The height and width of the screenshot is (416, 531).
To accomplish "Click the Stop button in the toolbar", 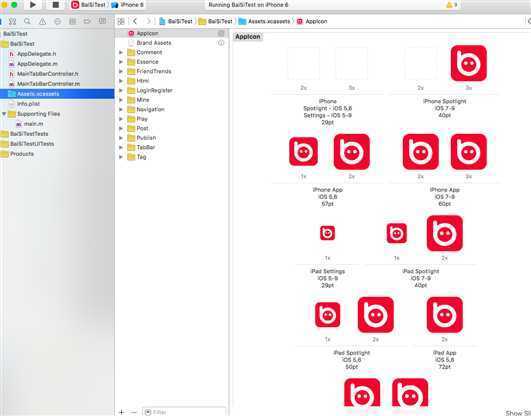I will point(56,5).
